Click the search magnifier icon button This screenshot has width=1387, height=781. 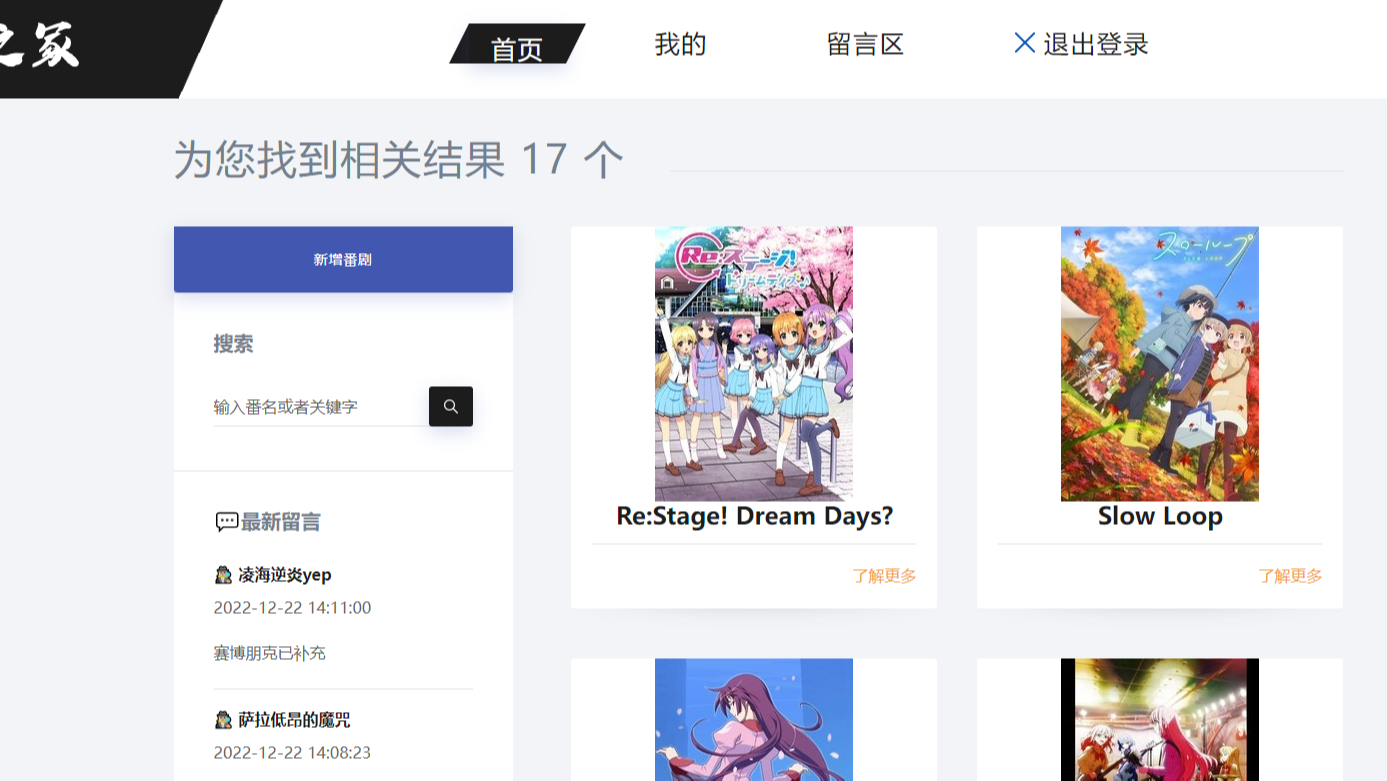(x=451, y=406)
